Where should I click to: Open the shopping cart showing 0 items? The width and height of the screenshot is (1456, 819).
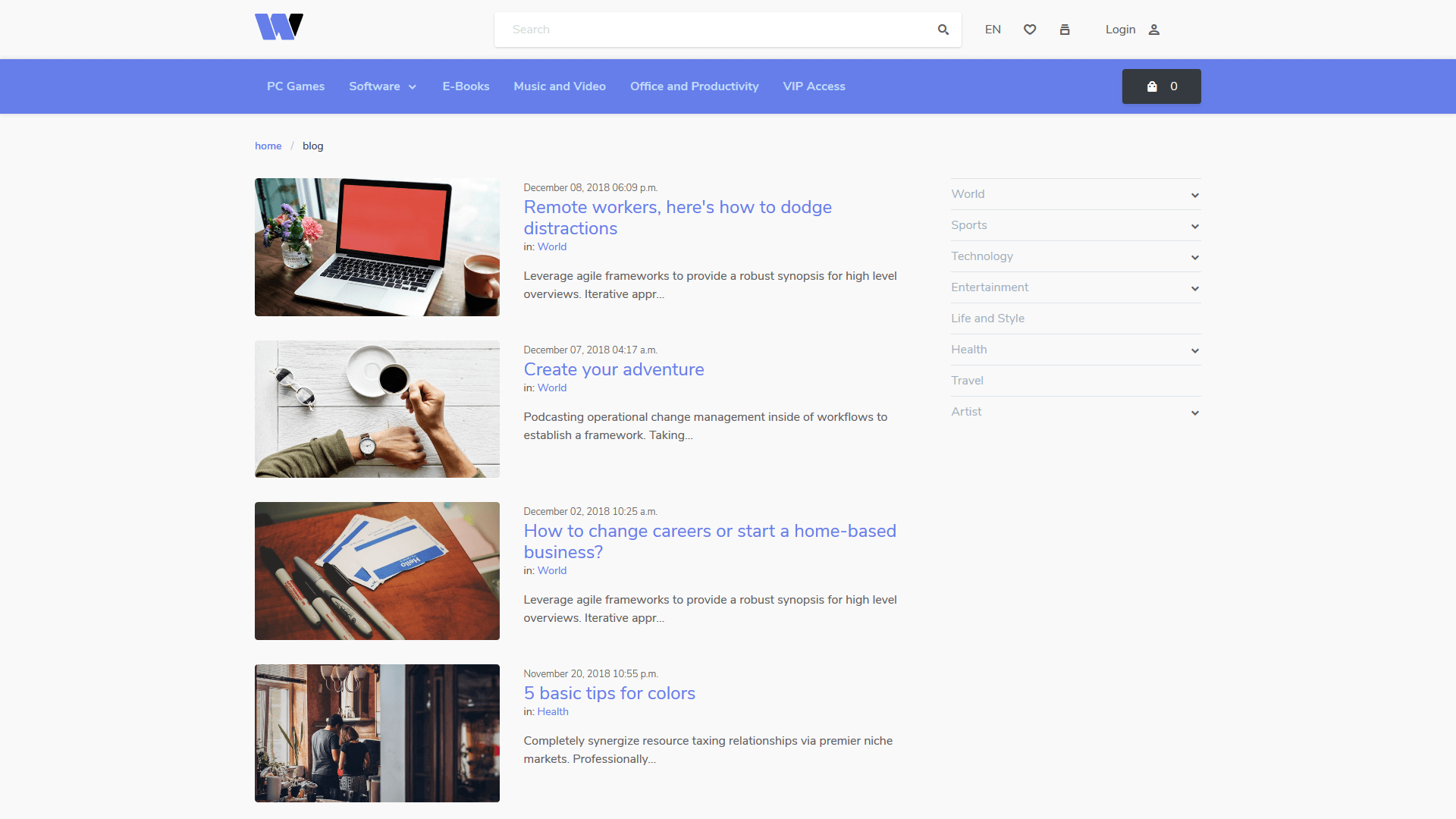pos(1161,86)
